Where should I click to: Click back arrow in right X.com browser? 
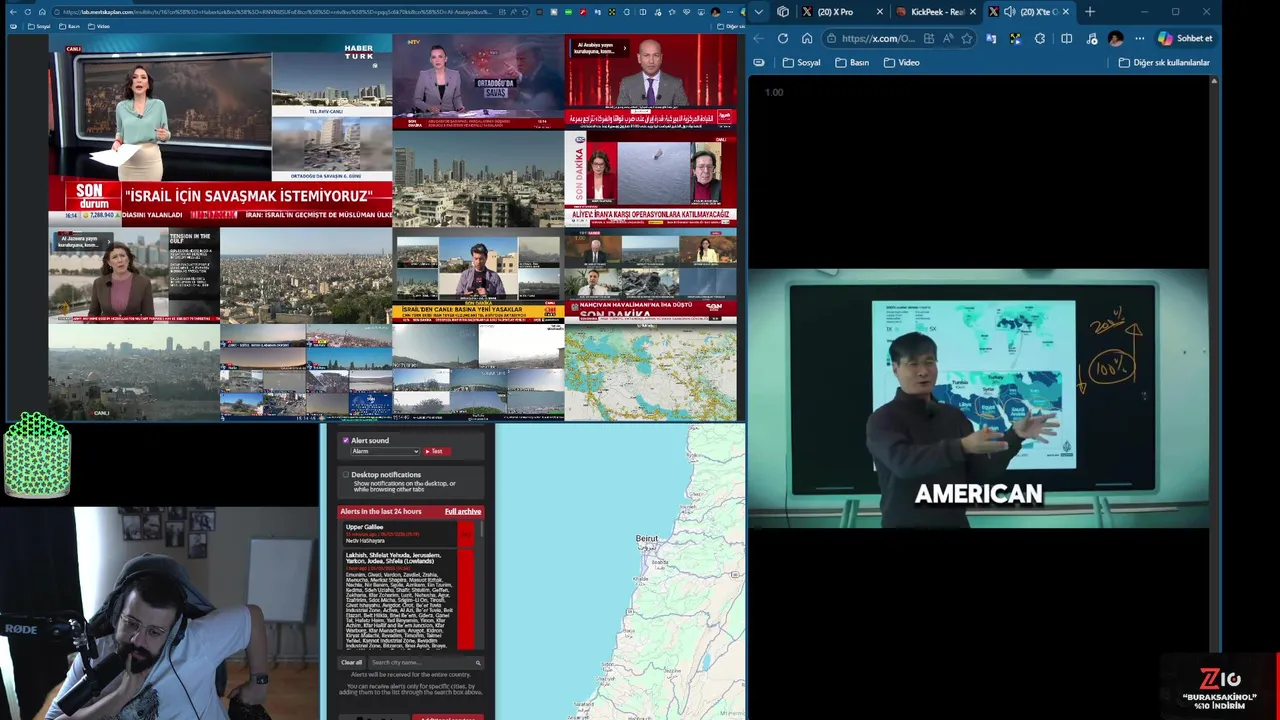tap(758, 38)
